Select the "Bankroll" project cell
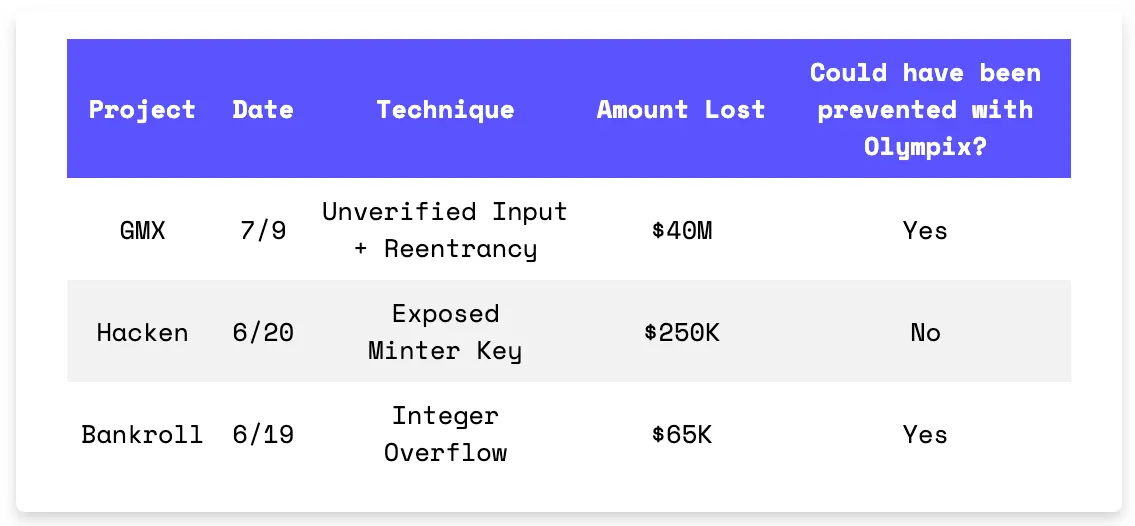1135x526 pixels. (142, 435)
